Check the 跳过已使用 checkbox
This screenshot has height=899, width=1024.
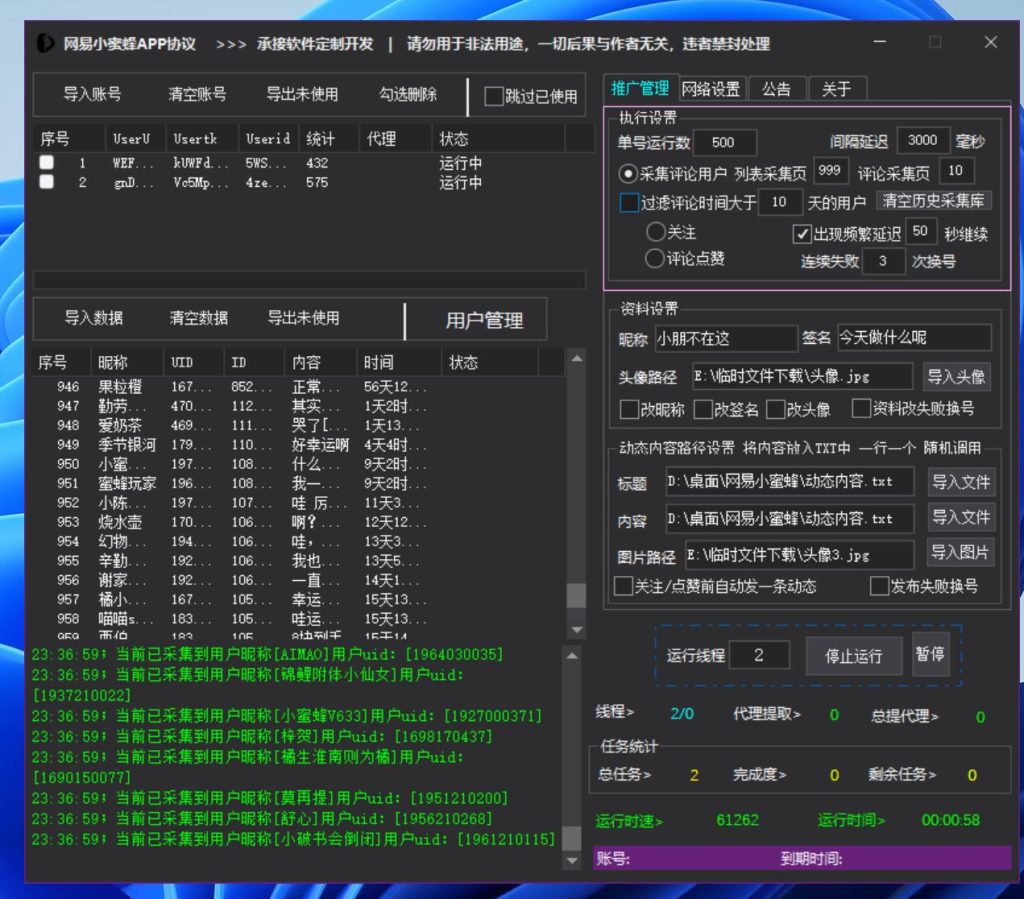point(494,97)
